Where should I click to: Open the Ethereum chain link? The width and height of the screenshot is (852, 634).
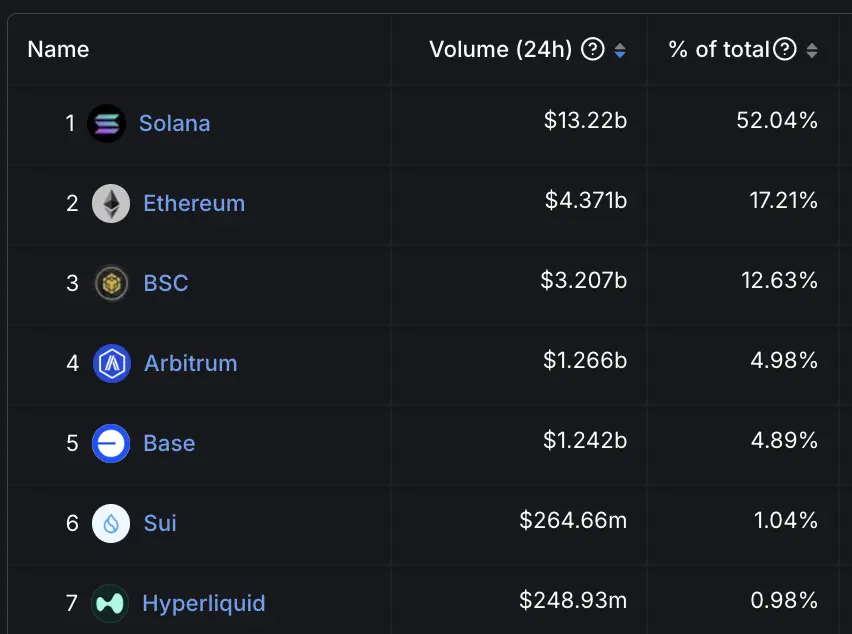(x=194, y=203)
